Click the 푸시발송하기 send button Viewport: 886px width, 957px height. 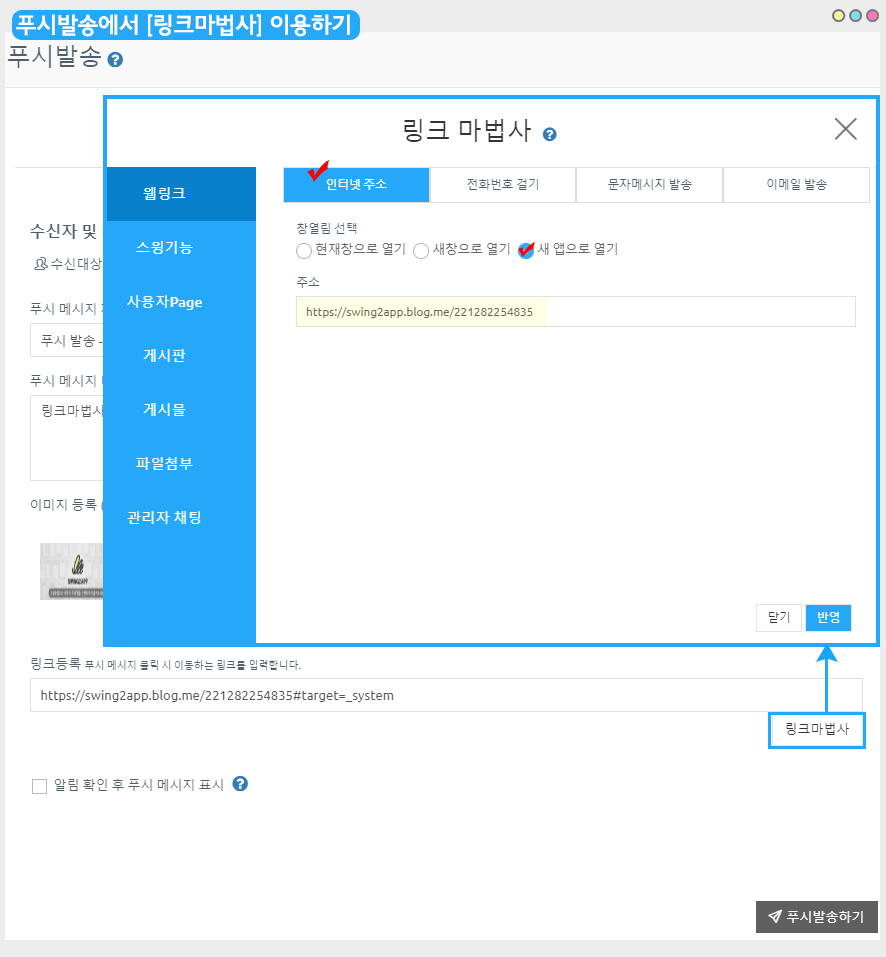click(816, 917)
